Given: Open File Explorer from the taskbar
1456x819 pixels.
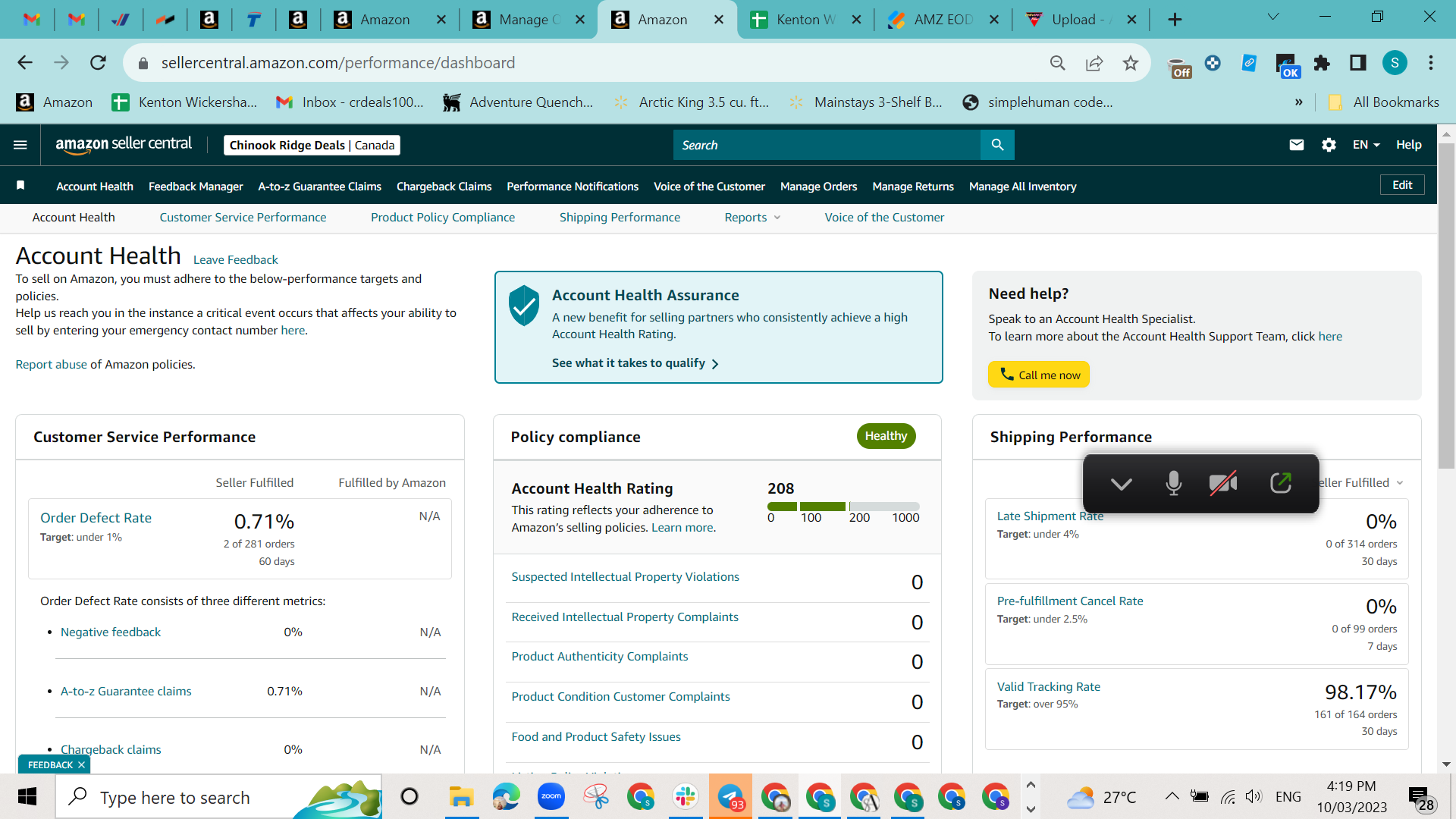Looking at the screenshot, I should 460,796.
